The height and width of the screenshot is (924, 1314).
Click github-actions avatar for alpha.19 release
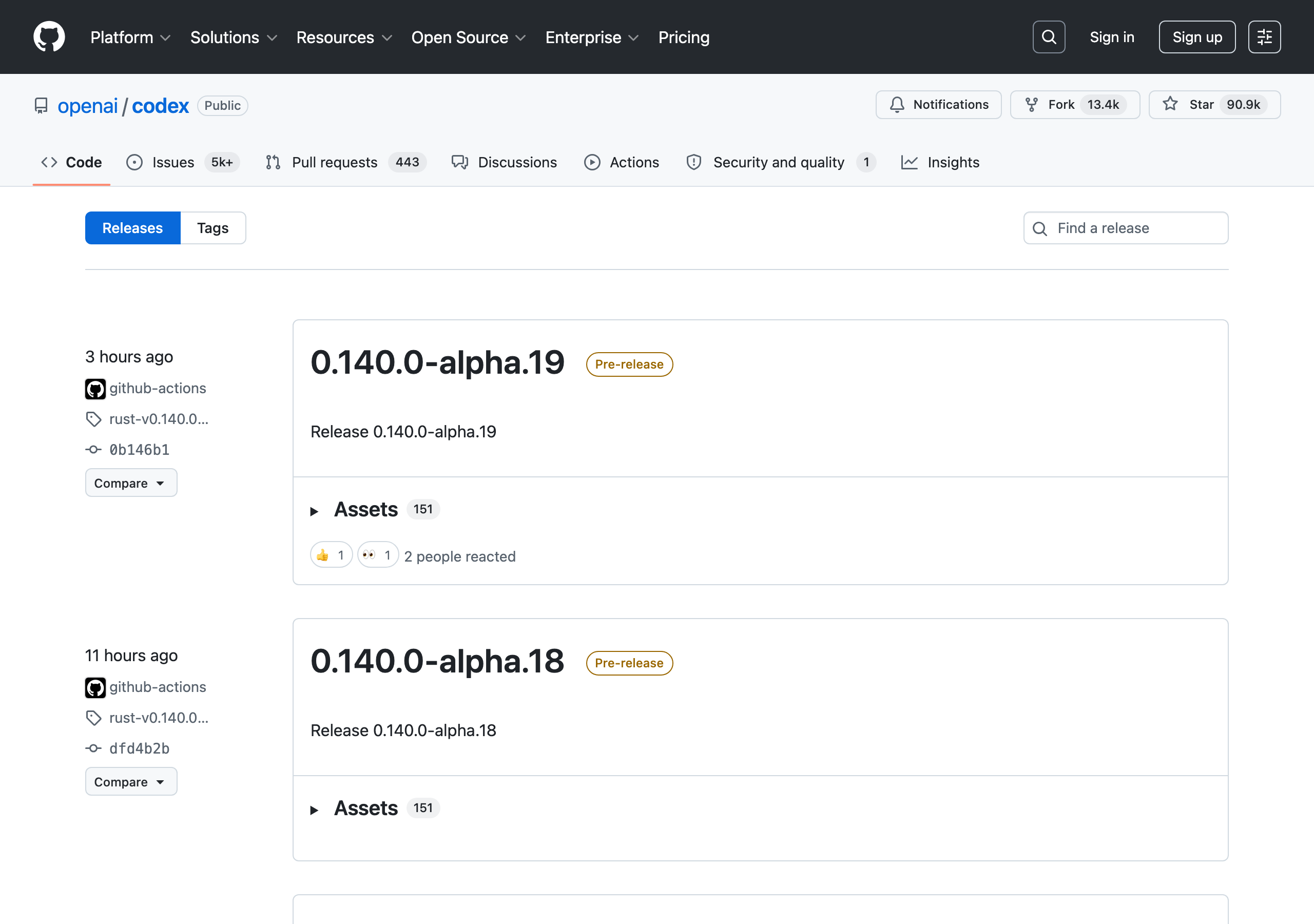95,389
